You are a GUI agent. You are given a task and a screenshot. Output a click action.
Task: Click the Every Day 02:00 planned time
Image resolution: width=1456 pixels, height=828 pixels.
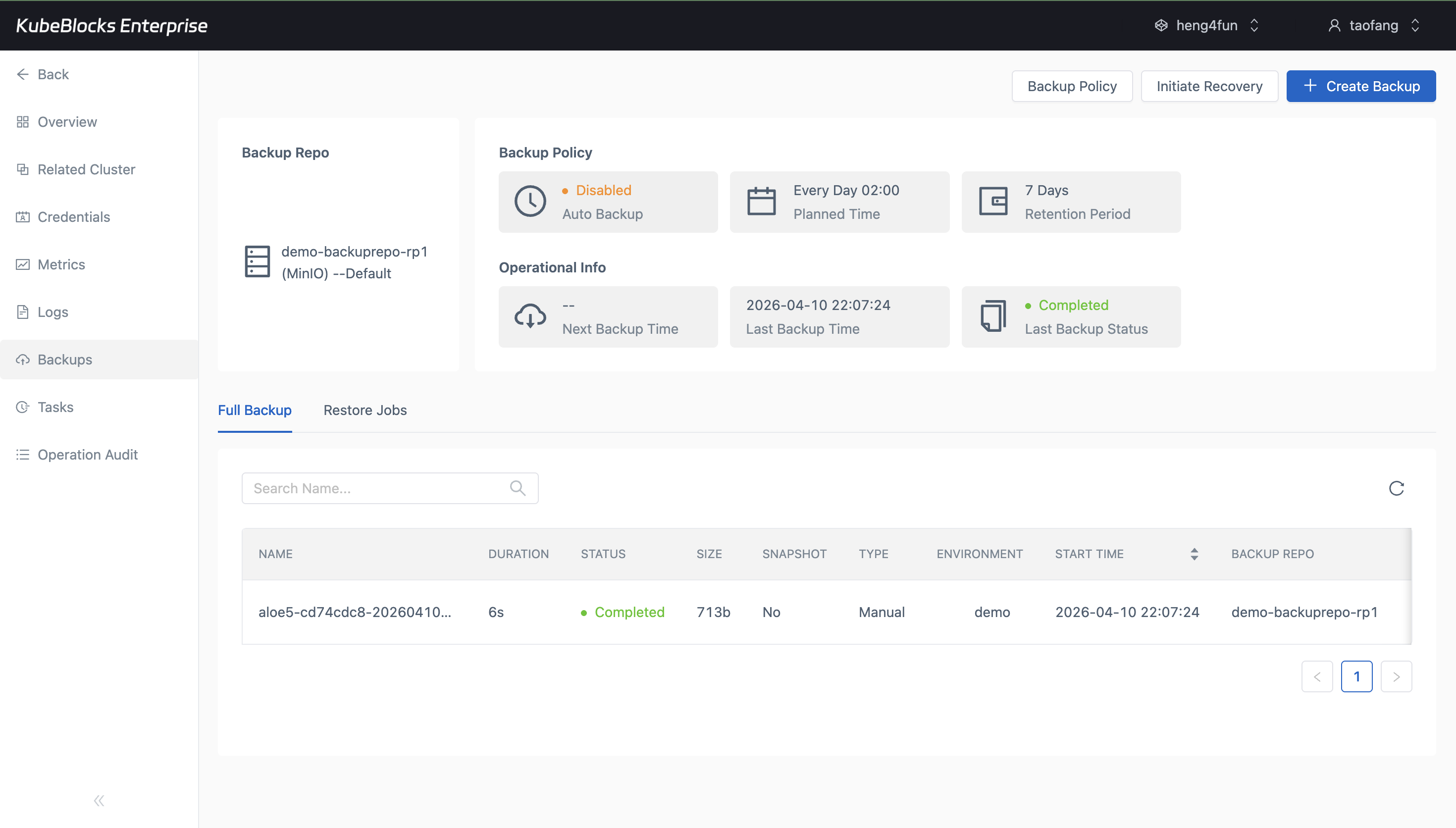(x=846, y=190)
